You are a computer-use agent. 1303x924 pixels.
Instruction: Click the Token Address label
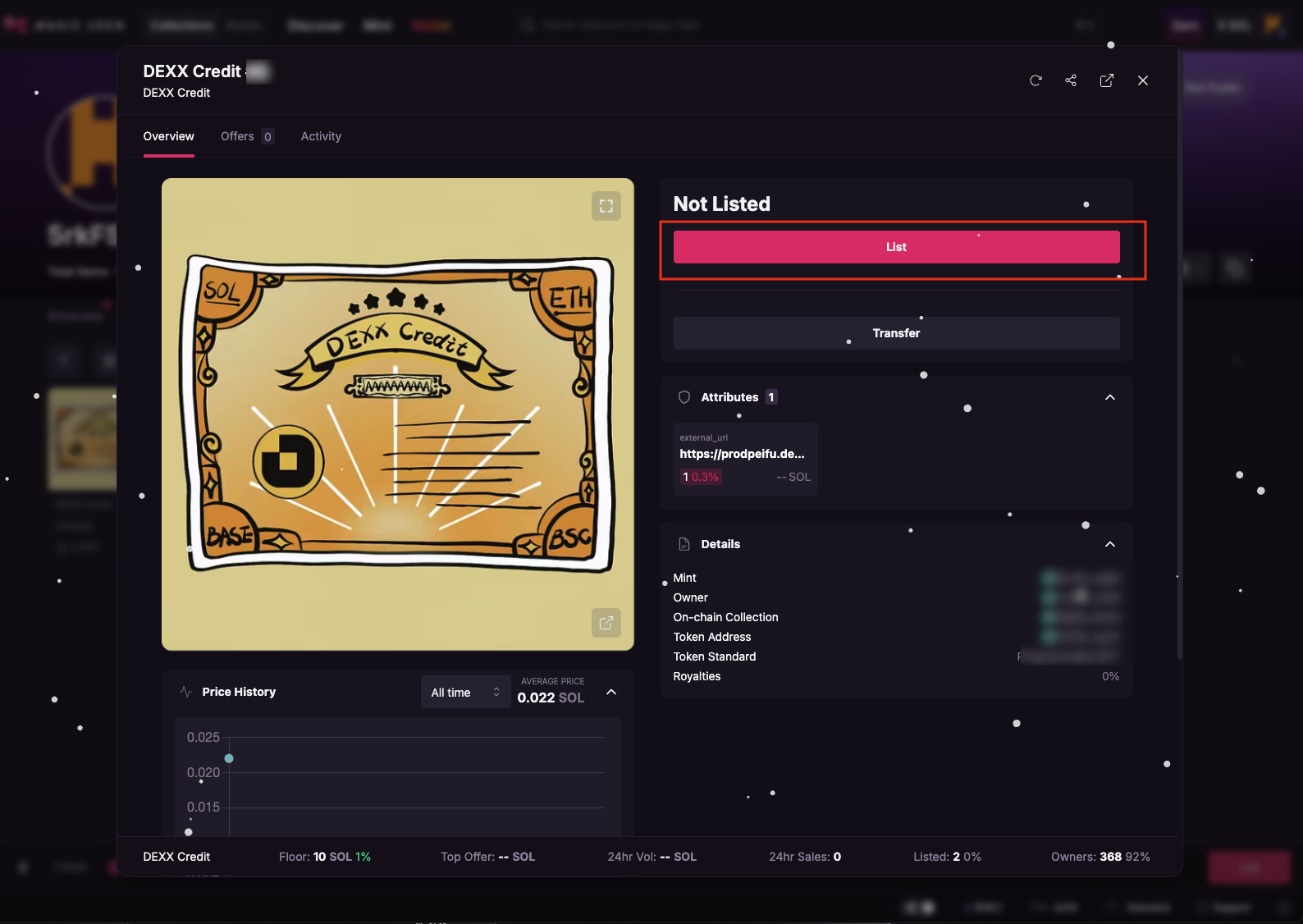pos(712,637)
